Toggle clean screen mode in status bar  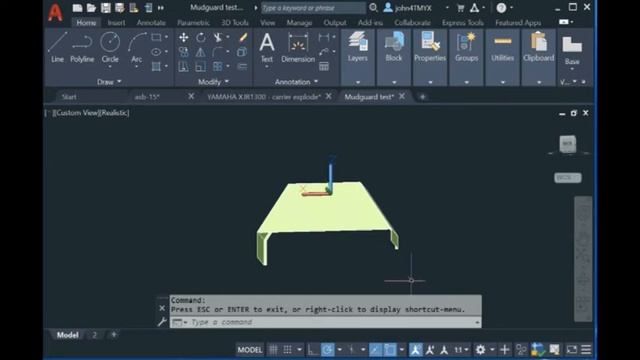(x=571, y=350)
